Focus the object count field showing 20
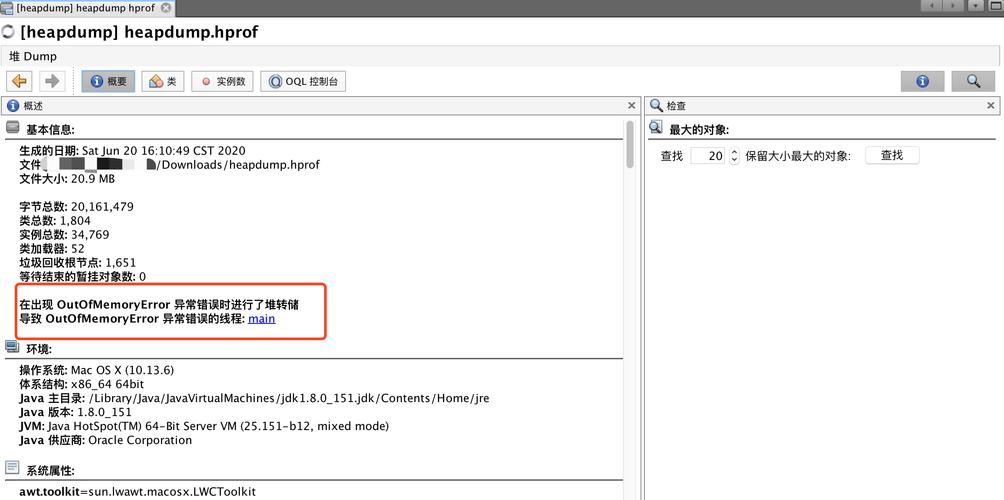Image resolution: width=1004 pixels, height=500 pixels. (x=708, y=156)
